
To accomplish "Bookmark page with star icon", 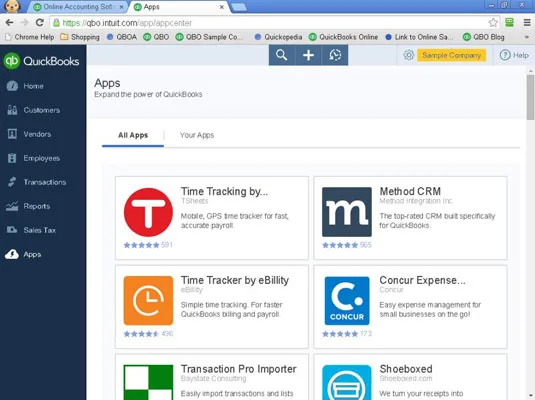I will point(493,23).
